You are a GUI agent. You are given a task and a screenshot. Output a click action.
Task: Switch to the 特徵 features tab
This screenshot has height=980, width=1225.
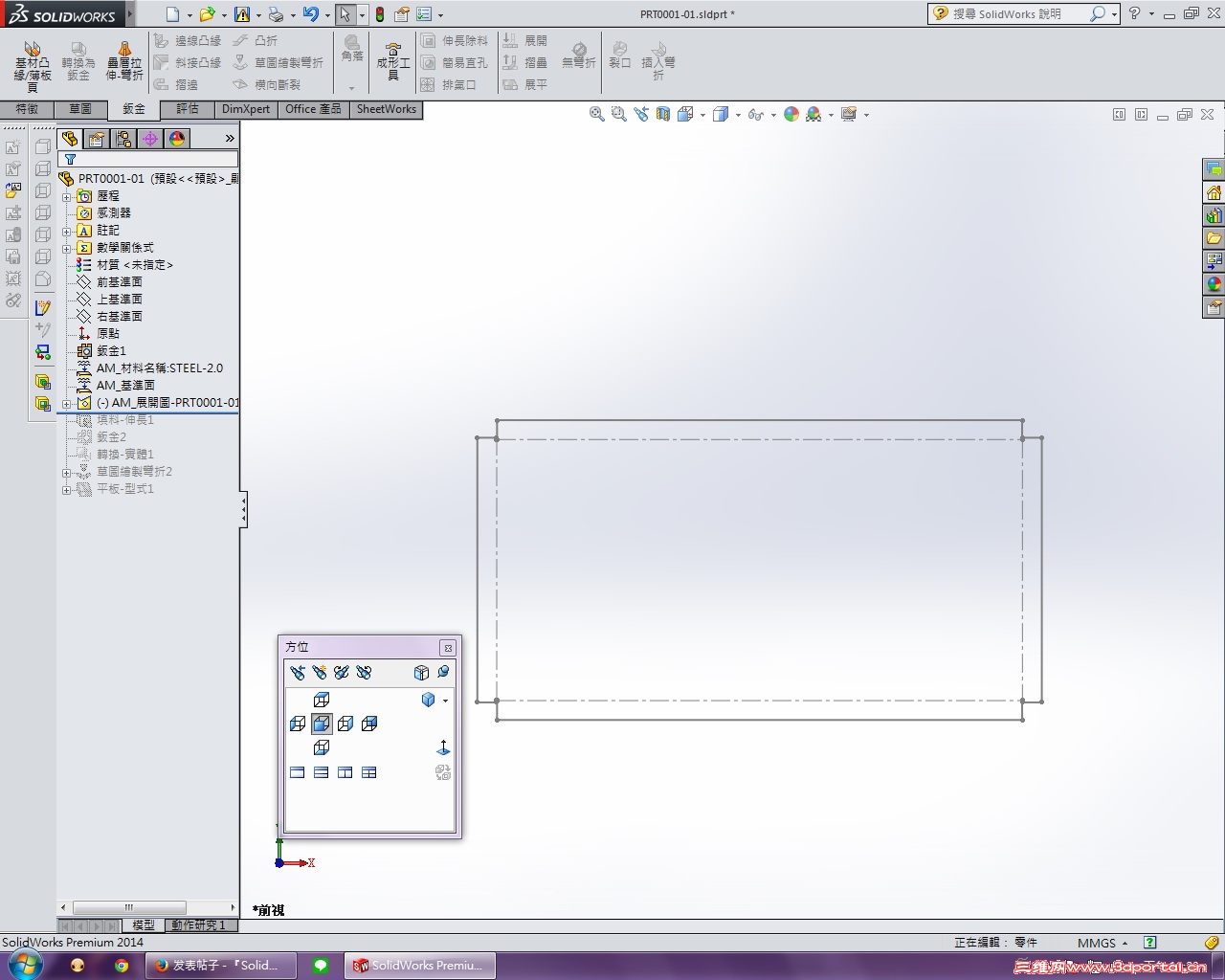pos(27,109)
